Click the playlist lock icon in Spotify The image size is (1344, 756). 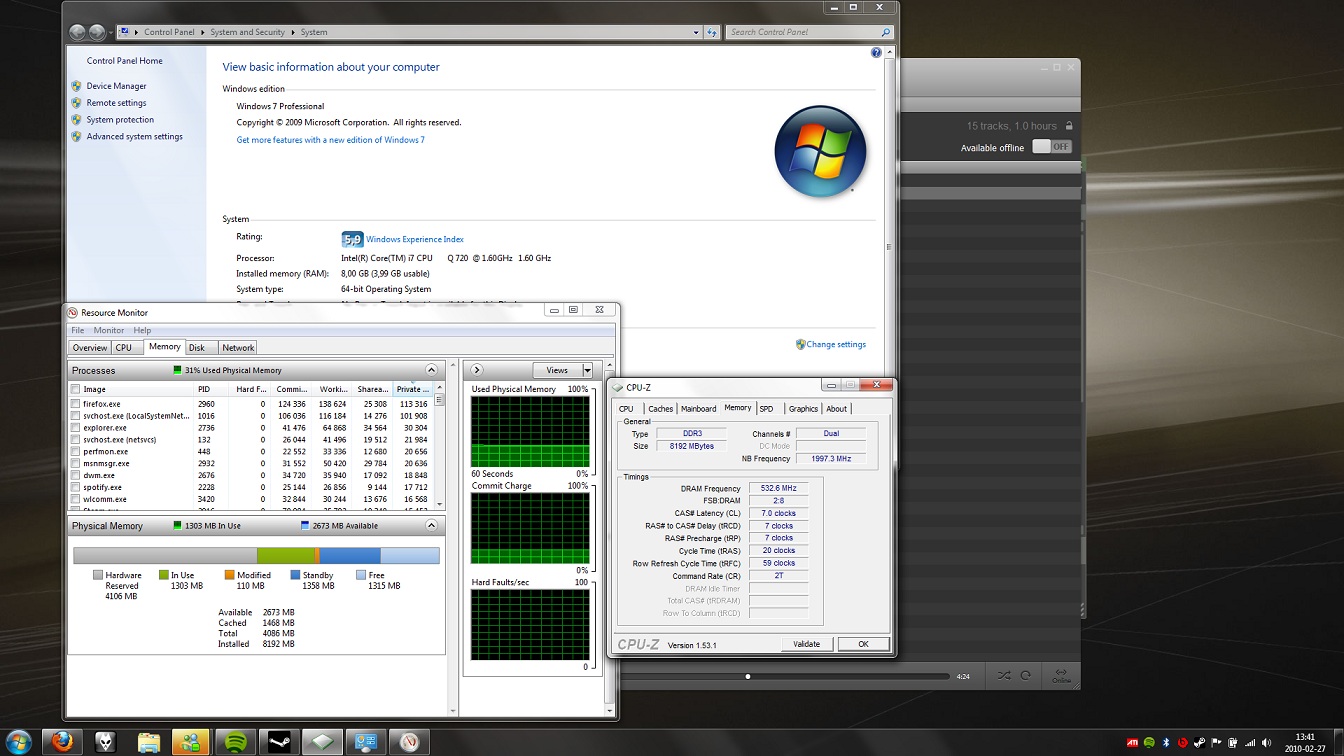click(x=1069, y=126)
